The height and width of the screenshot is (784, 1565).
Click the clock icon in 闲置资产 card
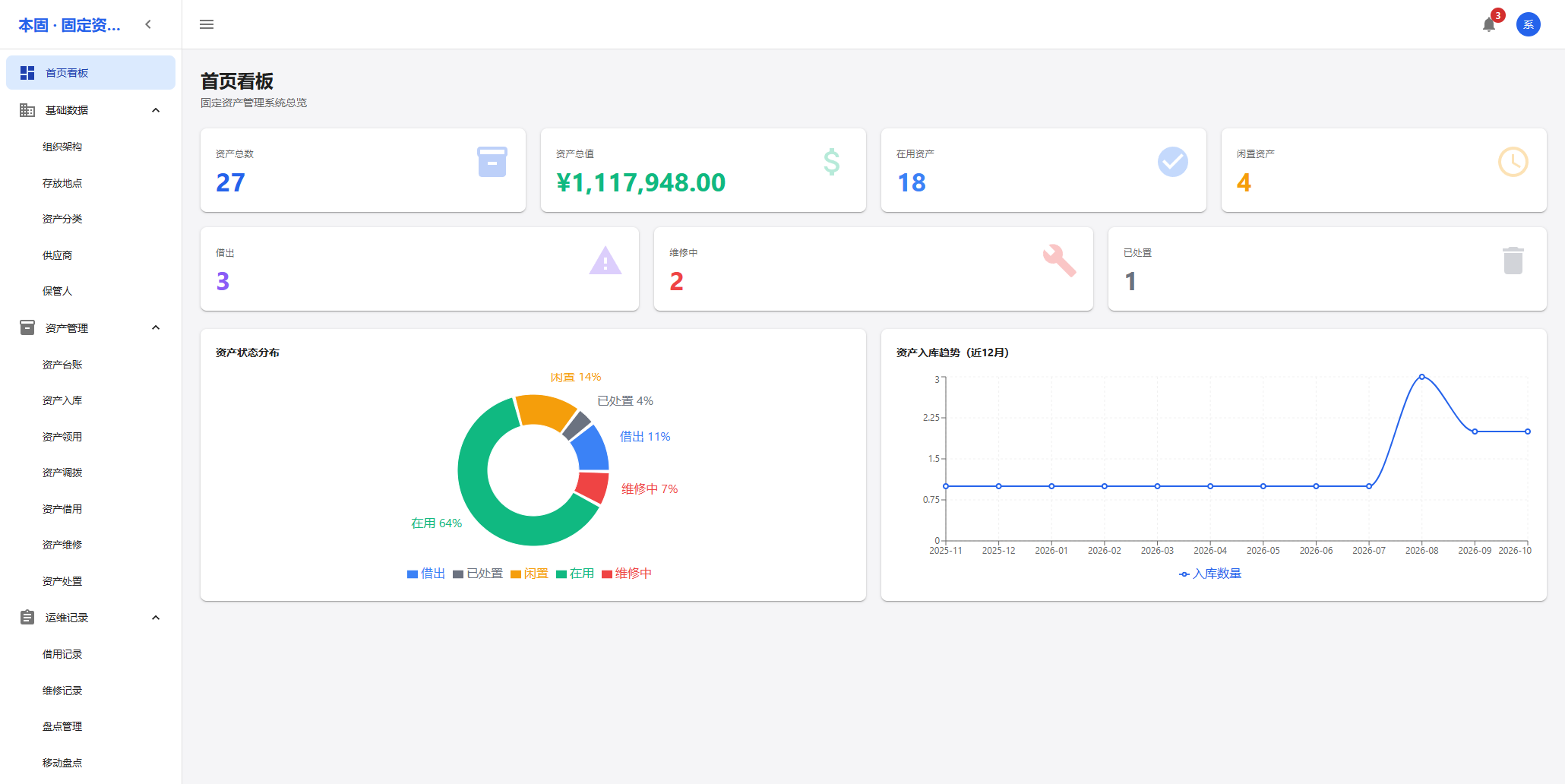pos(1513,162)
